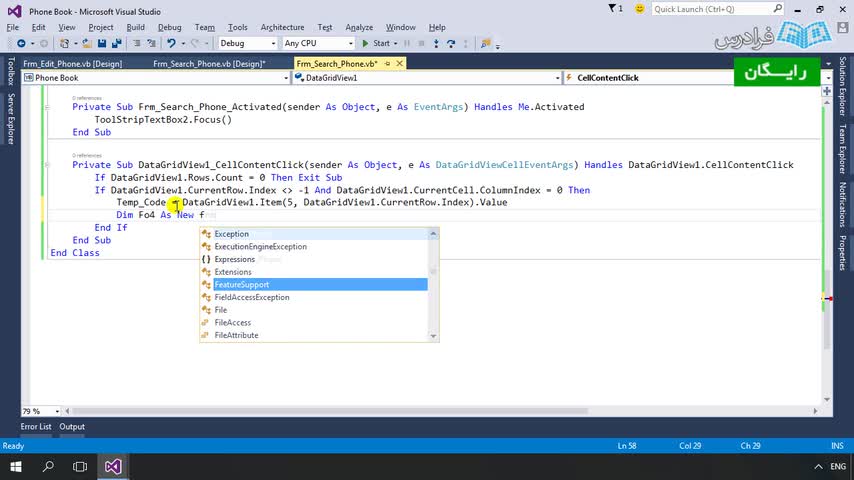Save the current file with disk icon

[x=102, y=43]
